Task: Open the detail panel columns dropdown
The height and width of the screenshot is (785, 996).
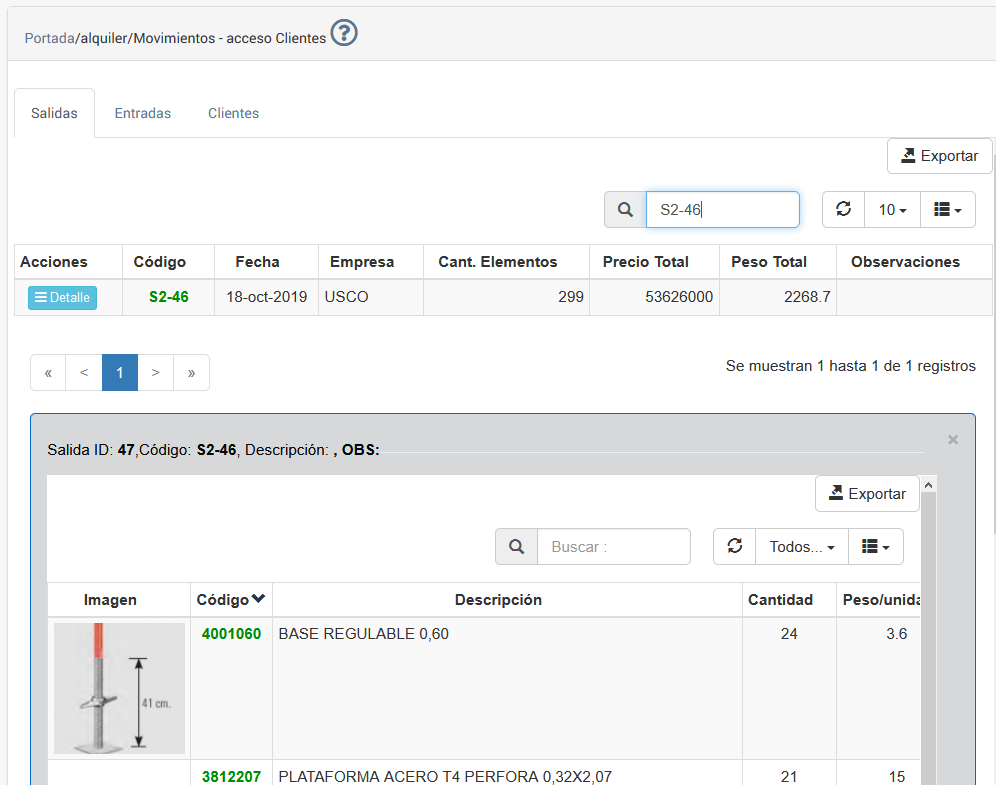Action: (875, 547)
